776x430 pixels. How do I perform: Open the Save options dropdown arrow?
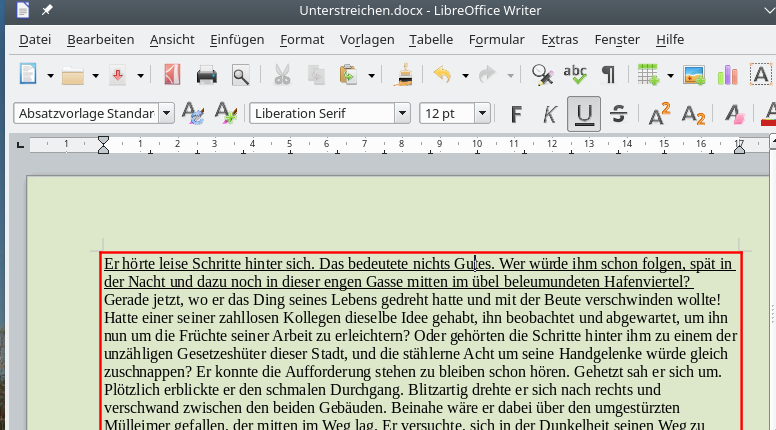click(x=140, y=76)
